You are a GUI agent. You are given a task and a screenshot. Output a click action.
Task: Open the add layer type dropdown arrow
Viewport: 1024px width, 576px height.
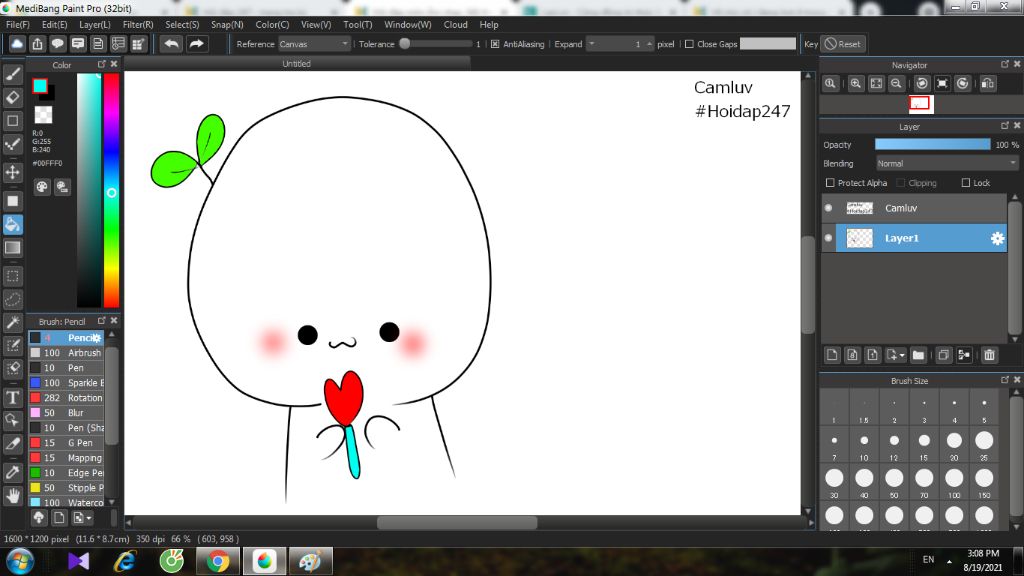(x=902, y=355)
